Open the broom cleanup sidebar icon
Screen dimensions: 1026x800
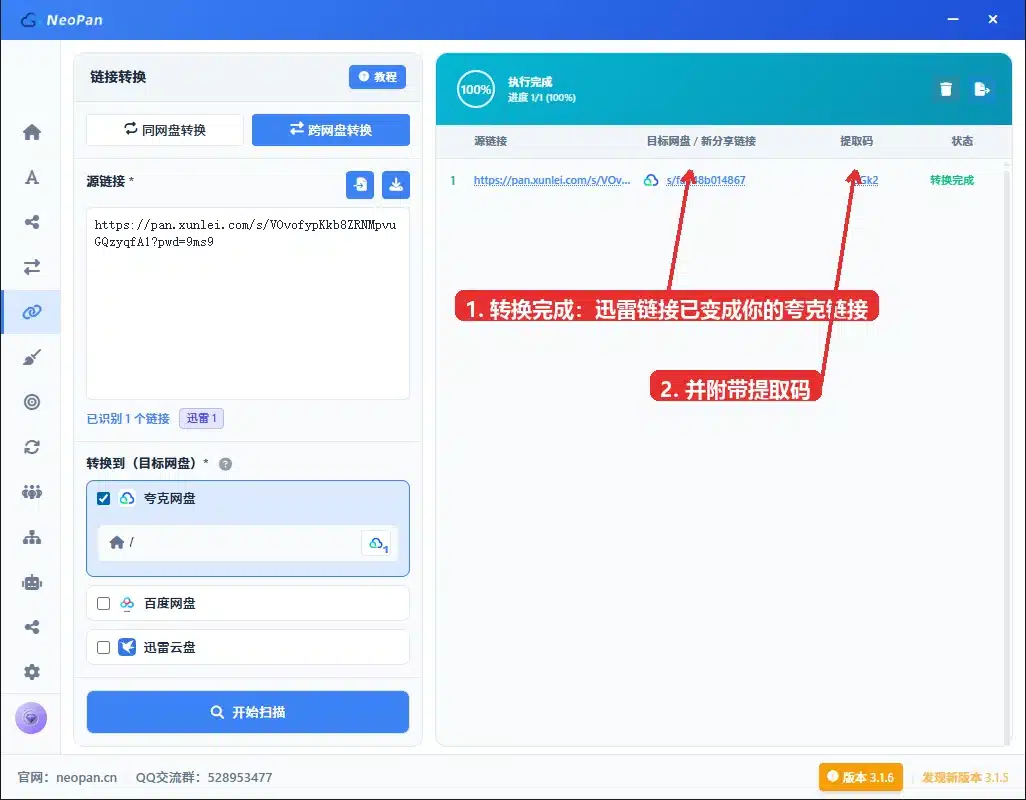tap(31, 357)
